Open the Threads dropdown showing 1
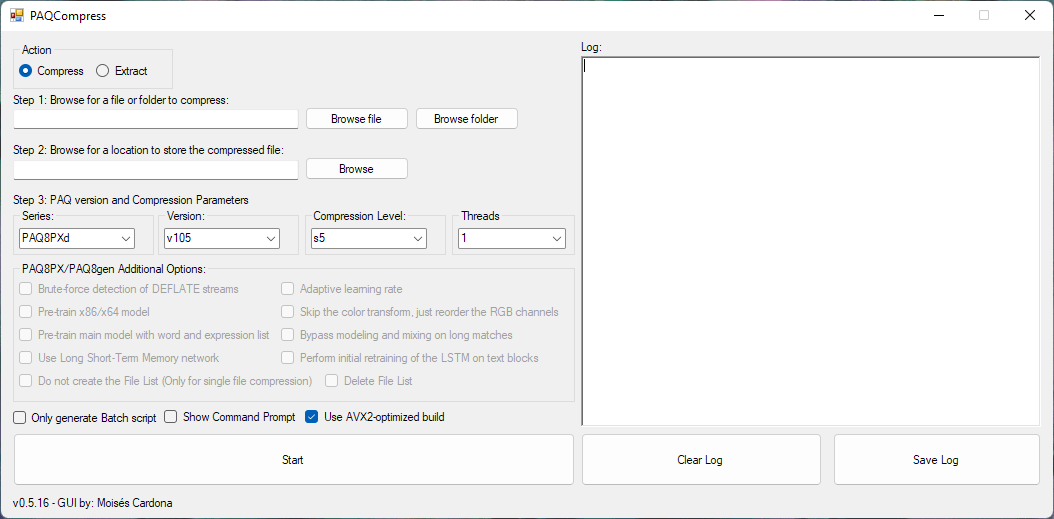 (x=512, y=238)
